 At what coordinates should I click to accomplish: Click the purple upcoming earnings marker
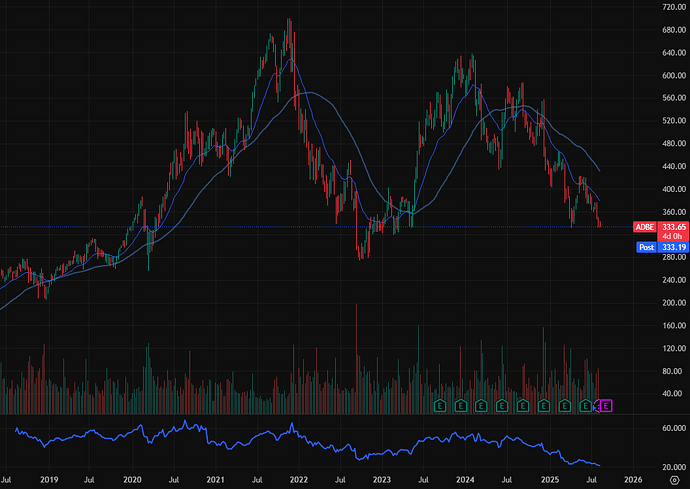pyautogui.click(x=606, y=405)
